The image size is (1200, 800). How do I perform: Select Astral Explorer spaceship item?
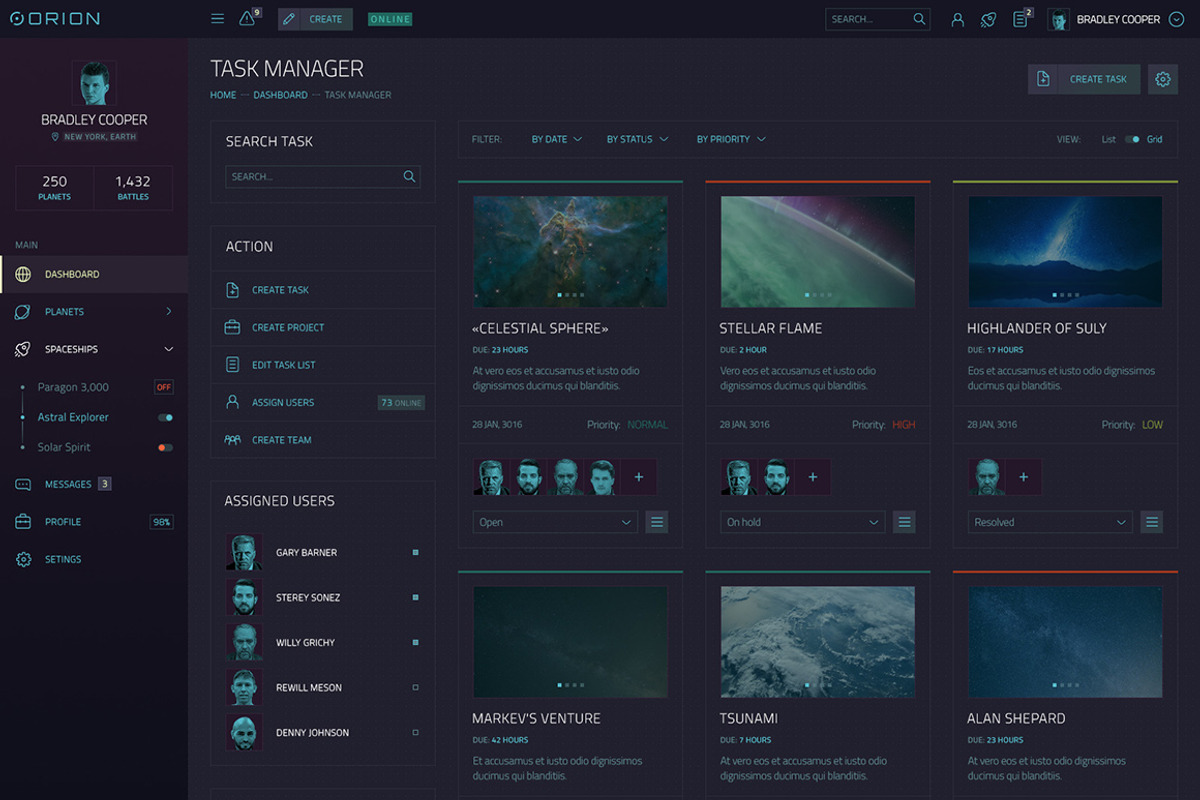73,417
